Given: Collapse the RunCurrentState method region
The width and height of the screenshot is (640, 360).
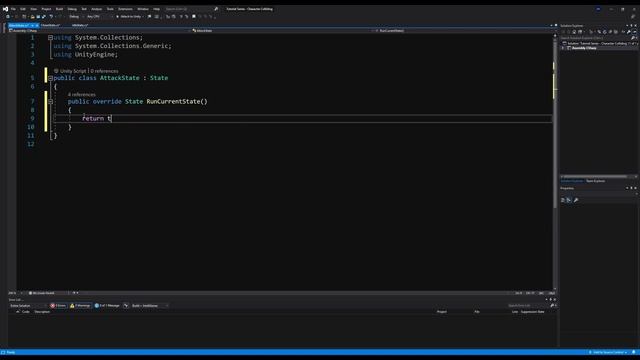Looking at the screenshot, I should click(x=50, y=102).
